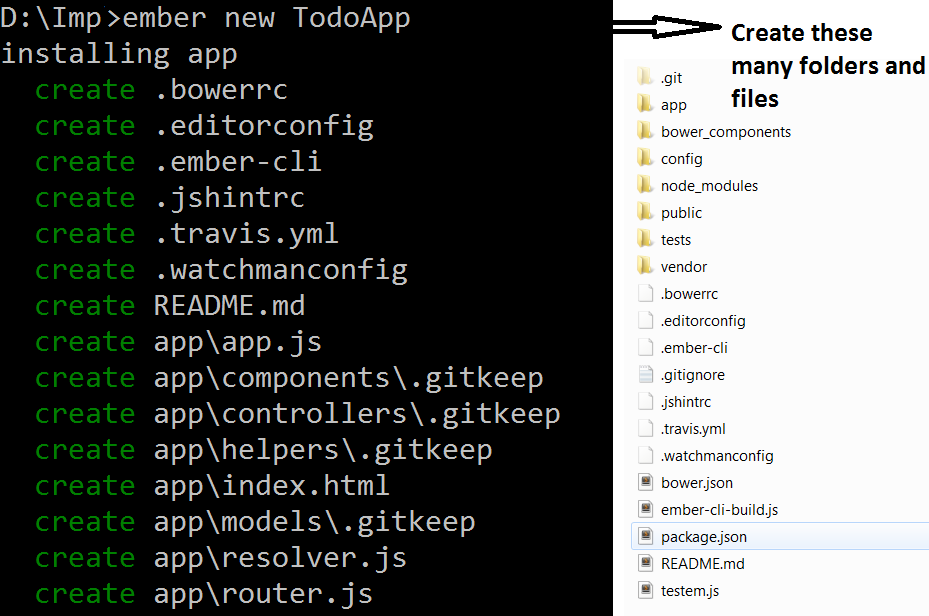Click the bower.json file icon
Viewport: 929px width, 616px height.
645,482
